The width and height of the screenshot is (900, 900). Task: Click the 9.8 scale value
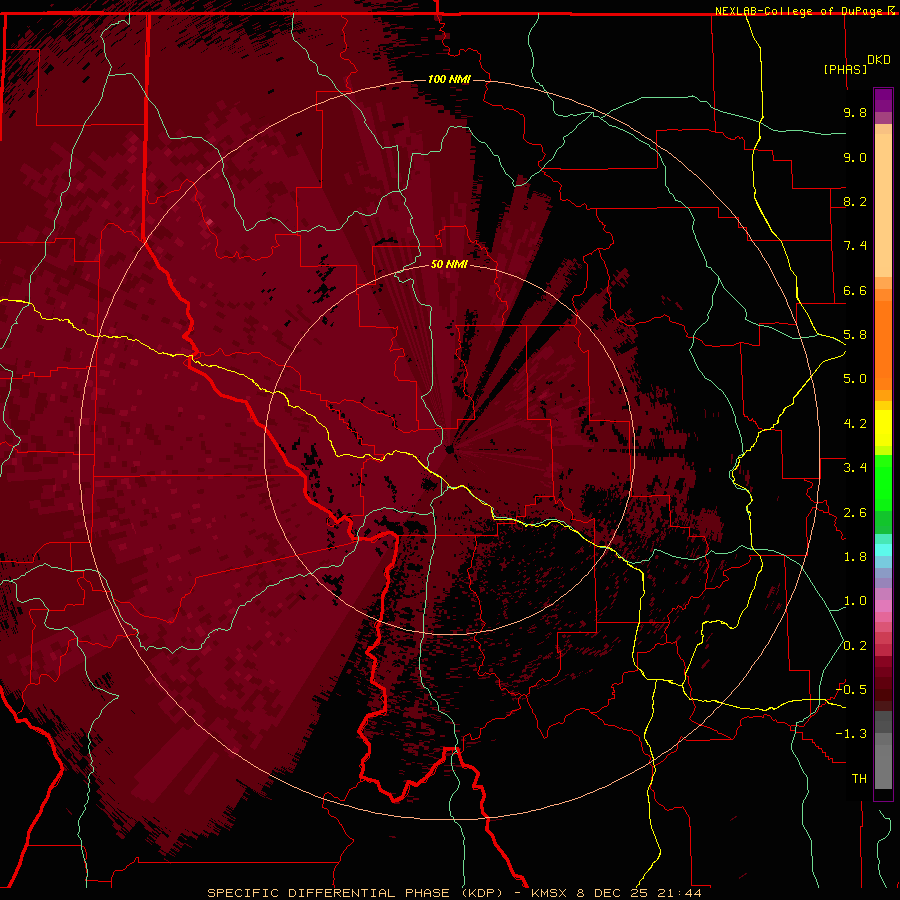click(855, 112)
